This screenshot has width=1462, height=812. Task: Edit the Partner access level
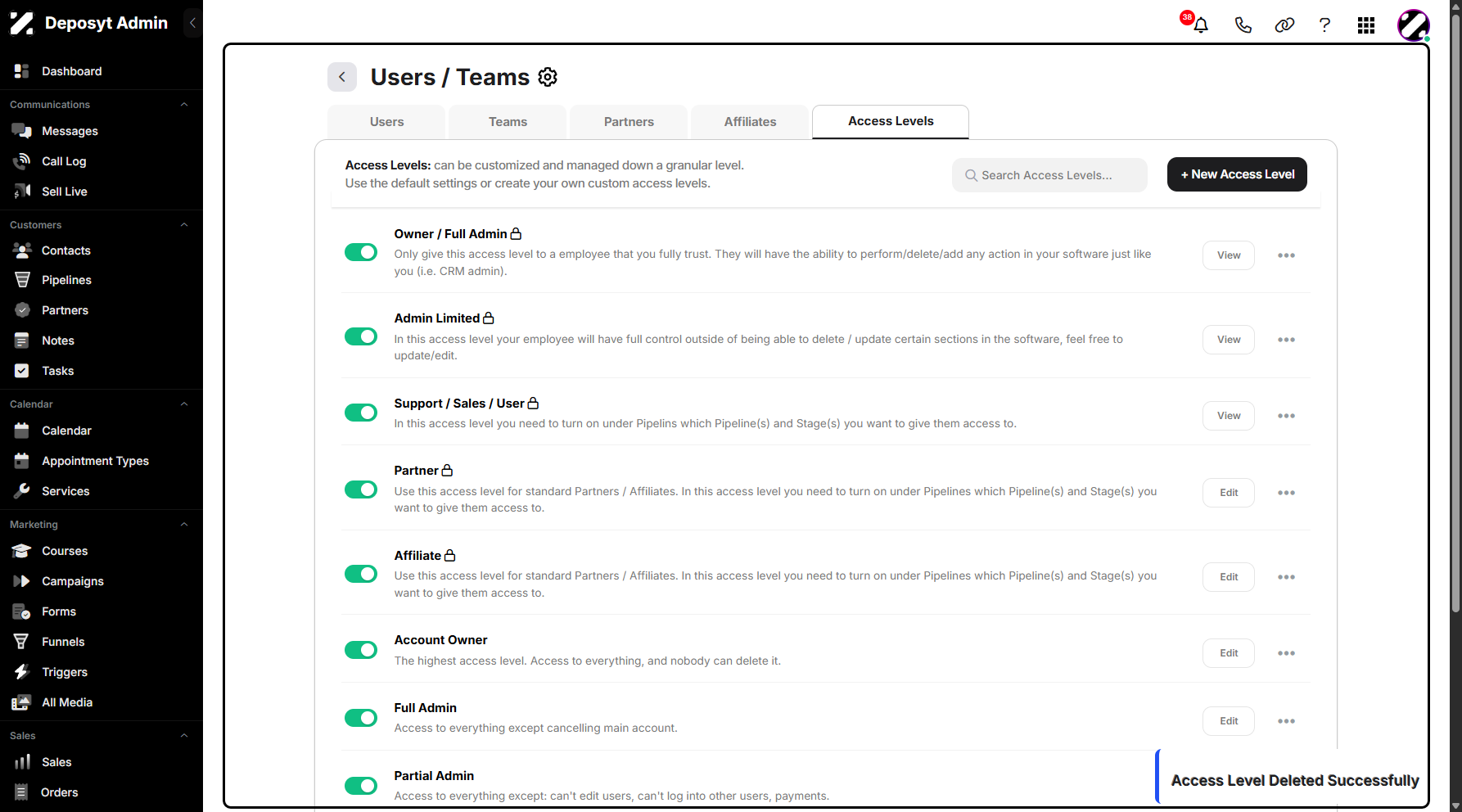(x=1229, y=493)
